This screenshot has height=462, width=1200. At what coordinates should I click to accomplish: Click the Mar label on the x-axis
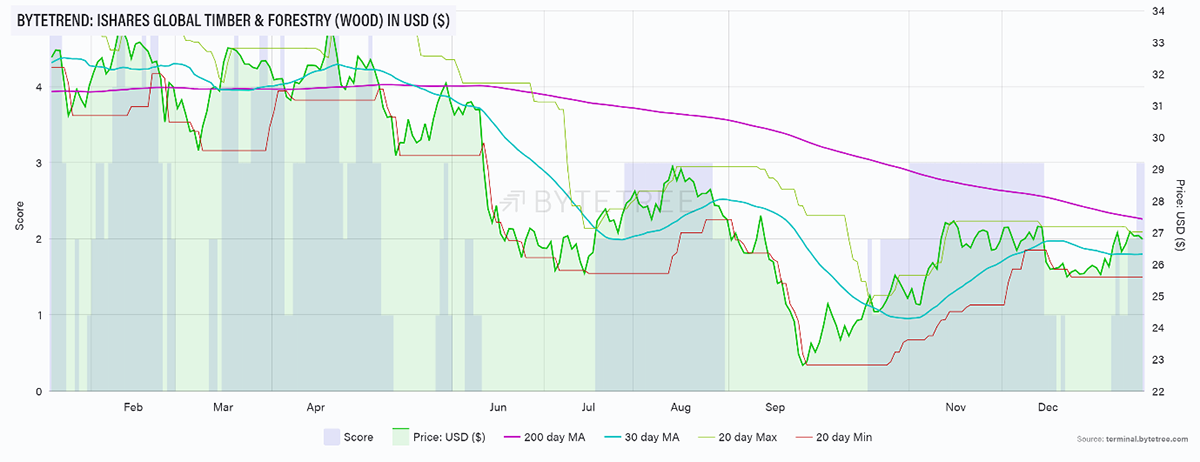(x=224, y=408)
